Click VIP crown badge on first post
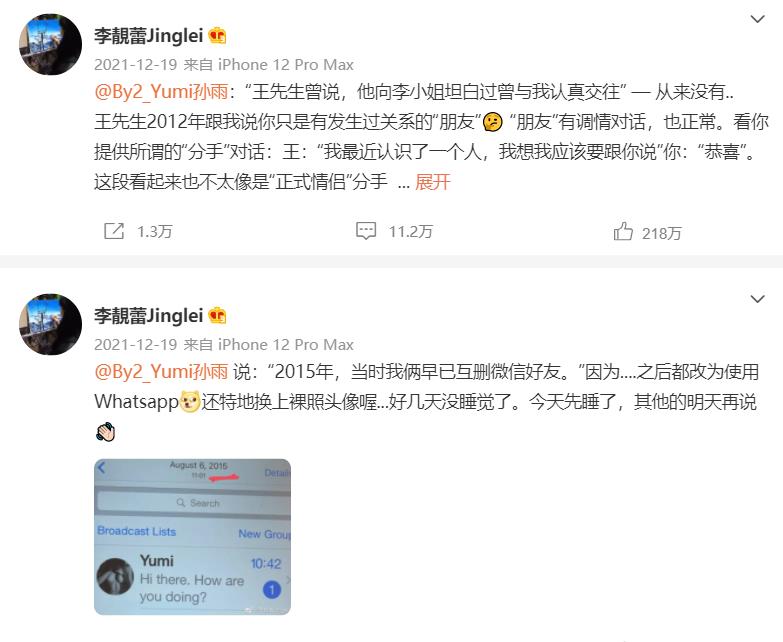The height and width of the screenshot is (642, 783). coord(217,36)
